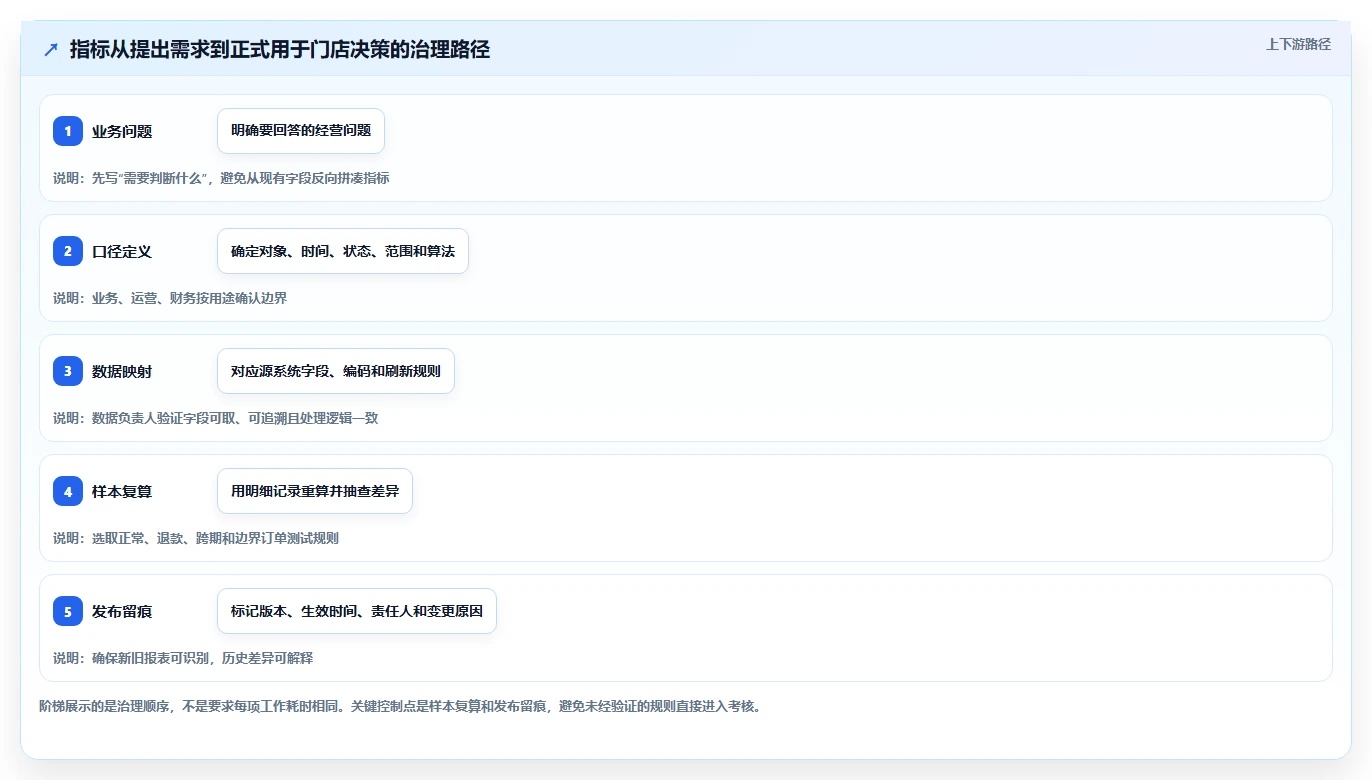
Task: Select the 用明细记录重算并抽查差异 chip
Action: click(315, 491)
